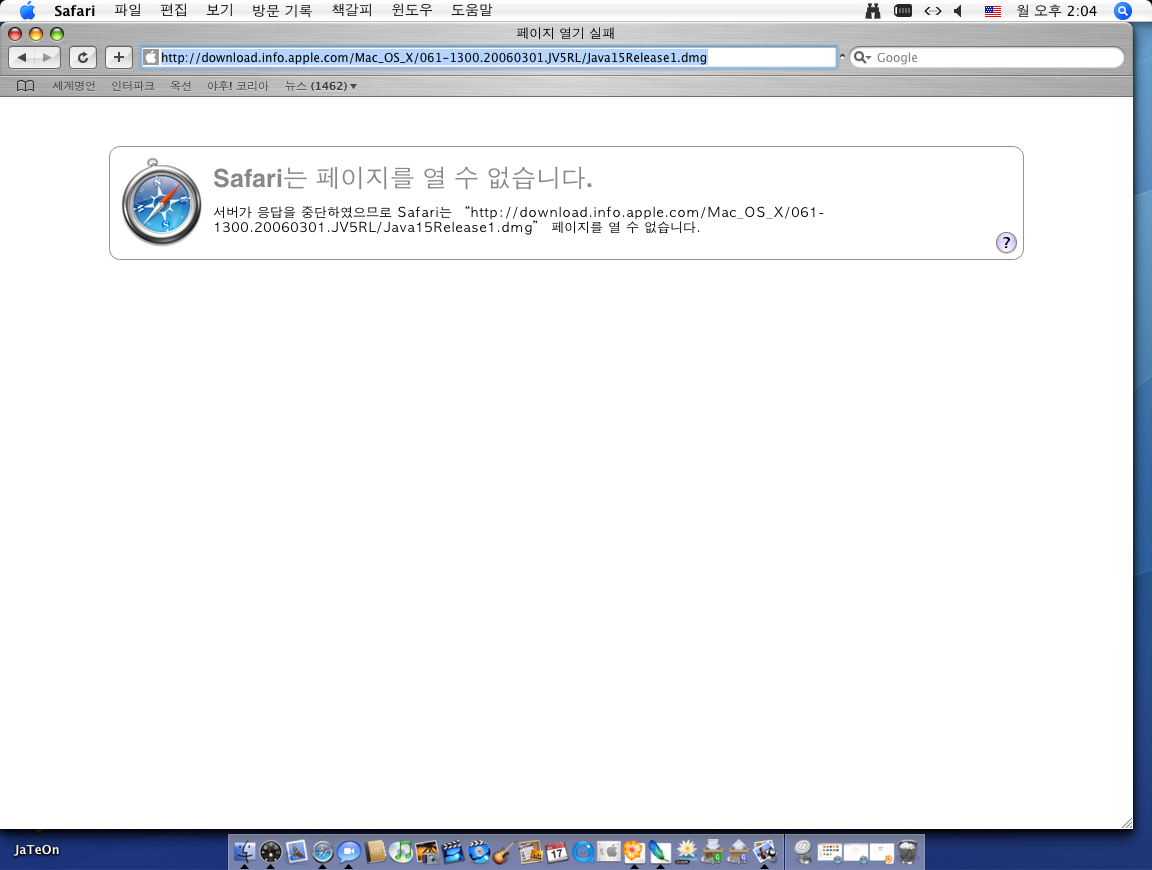Open iChat from the Dock

pyautogui.click(x=349, y=852)
